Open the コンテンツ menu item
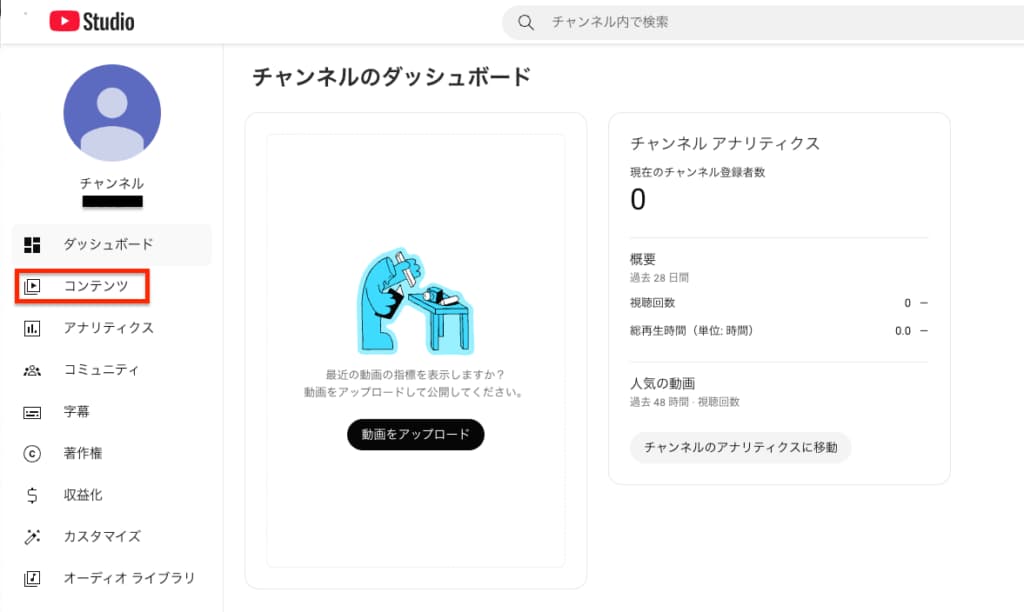The height and width of the screenshot is (612, 1024). (82, 286)
